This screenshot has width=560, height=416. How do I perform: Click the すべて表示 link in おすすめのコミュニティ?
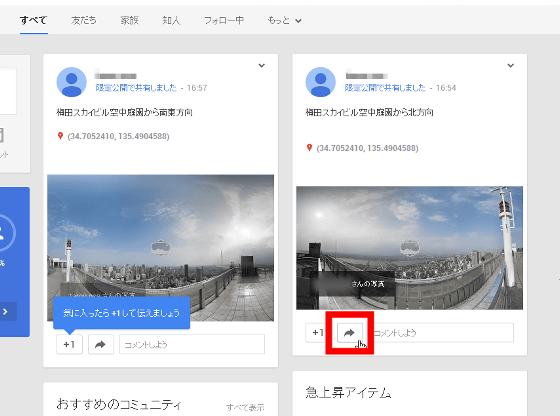(245, 407)
